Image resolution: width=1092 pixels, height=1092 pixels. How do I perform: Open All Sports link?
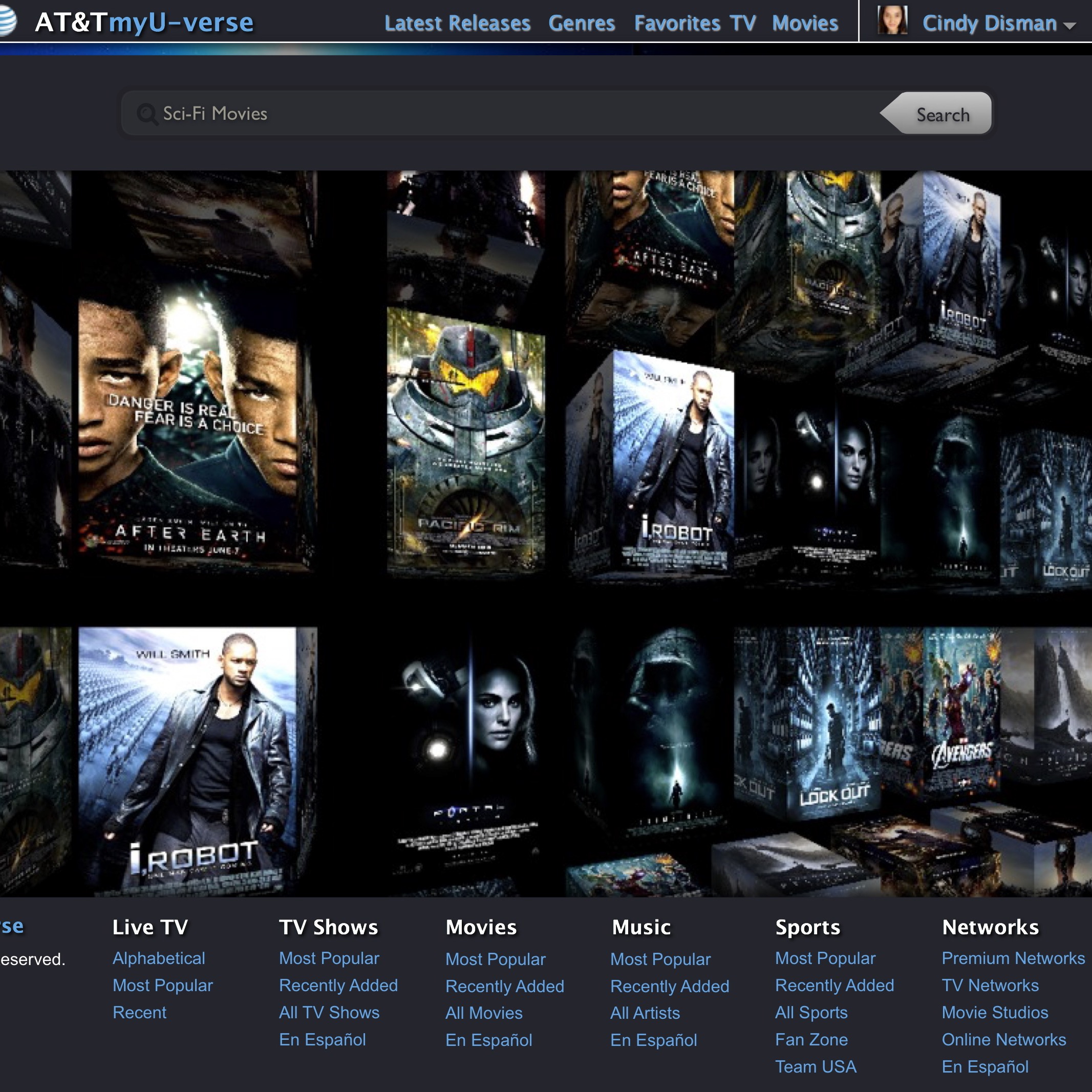point(811,1012)
